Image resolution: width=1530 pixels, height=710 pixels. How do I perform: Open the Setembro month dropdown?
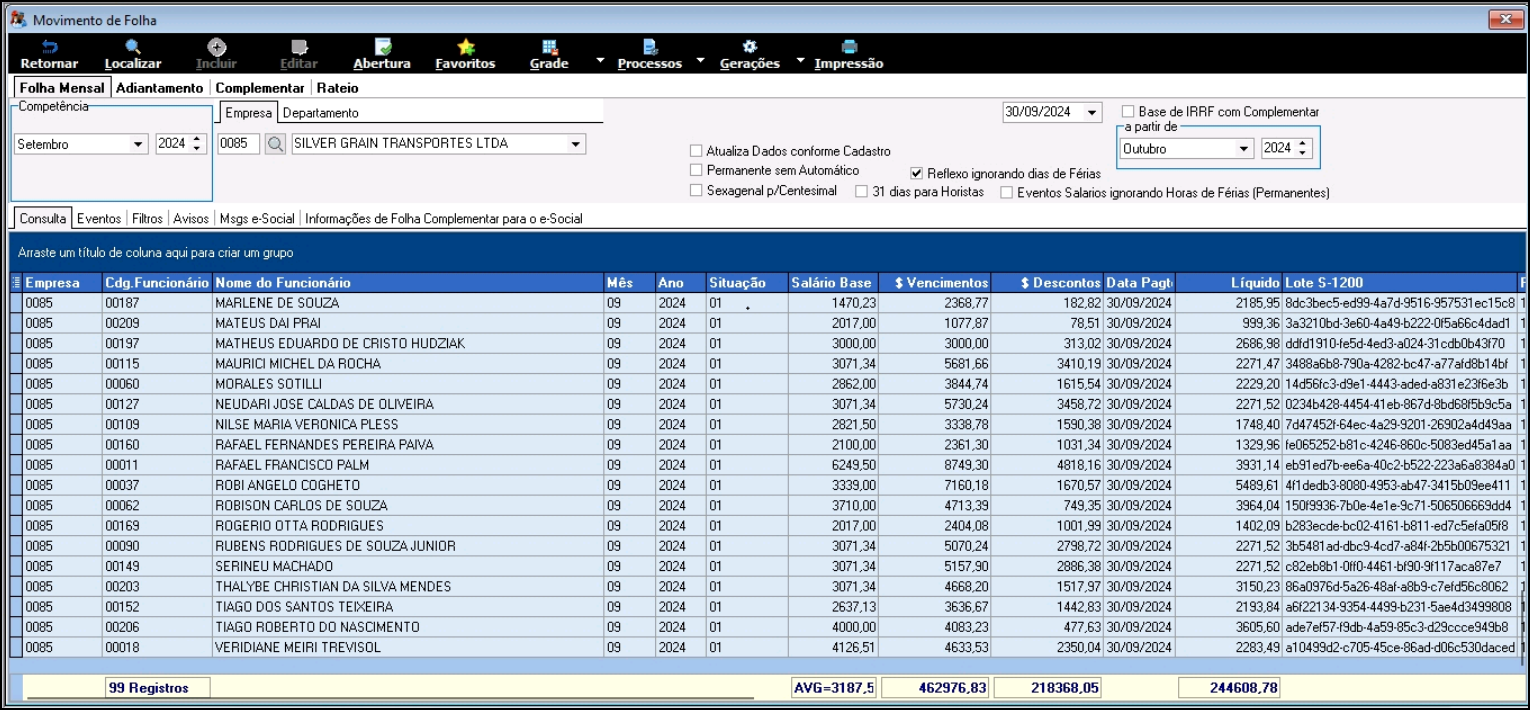138,145
